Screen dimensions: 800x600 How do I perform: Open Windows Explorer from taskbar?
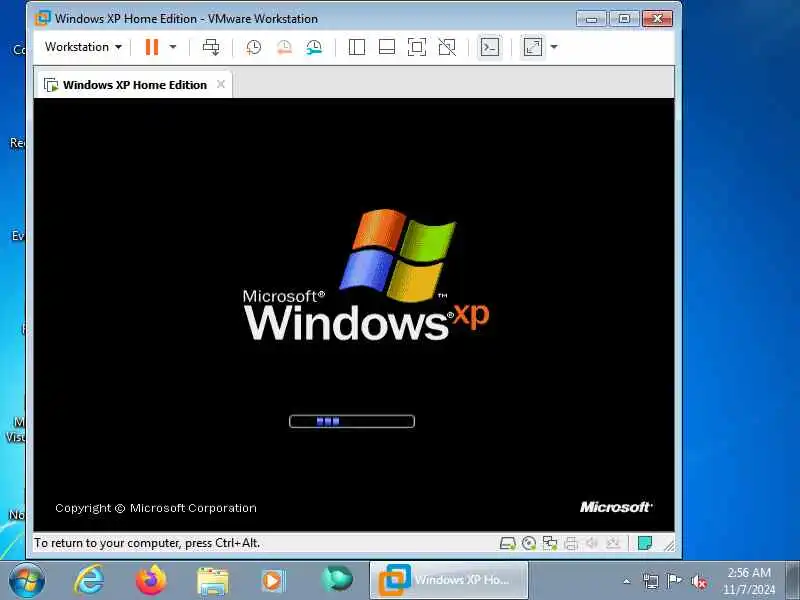213,581
